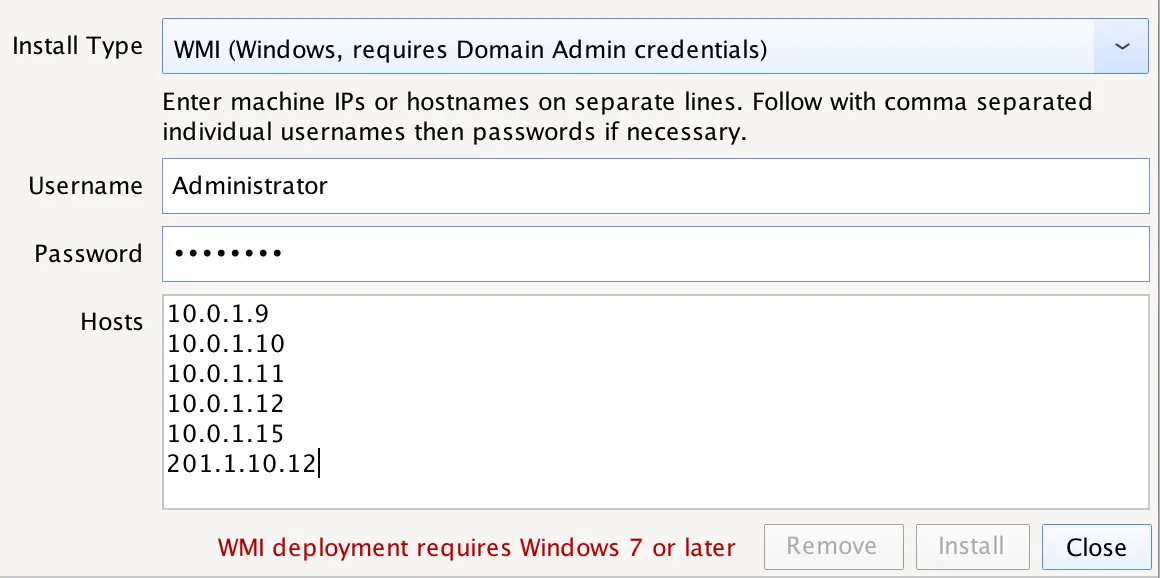Click the red WMI deployment warning text

point(477,547)
